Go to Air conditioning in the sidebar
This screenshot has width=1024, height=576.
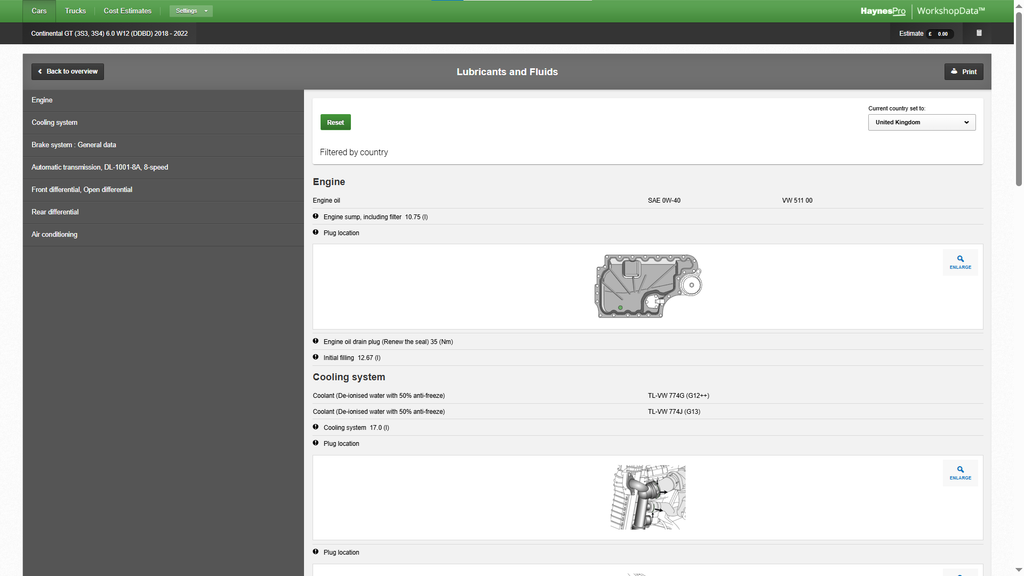click(163, 234)
